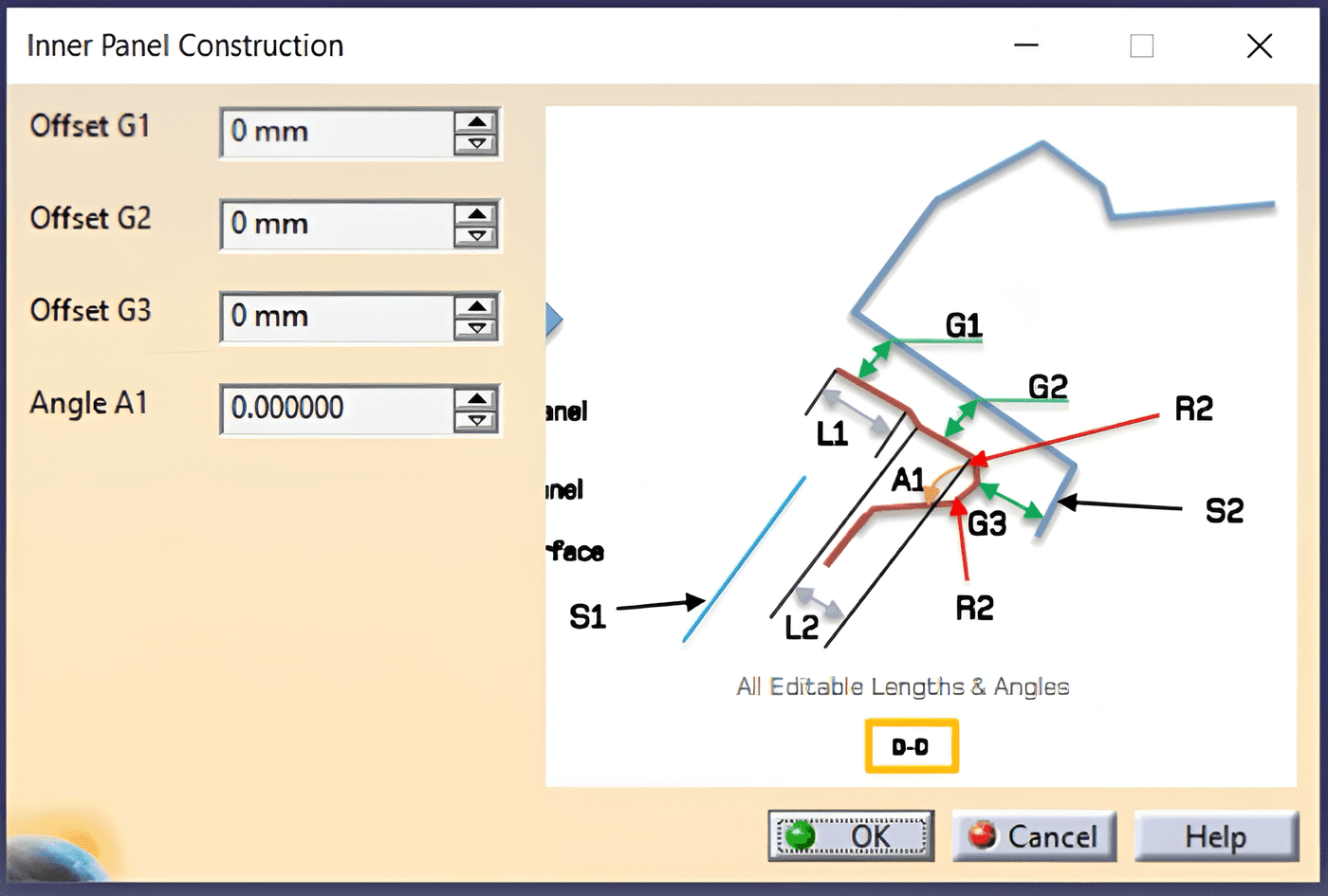This screenshot has width=1328, height=896.
Task: Decrease Offset G1 with the down arrow
Action: (476, 144)
